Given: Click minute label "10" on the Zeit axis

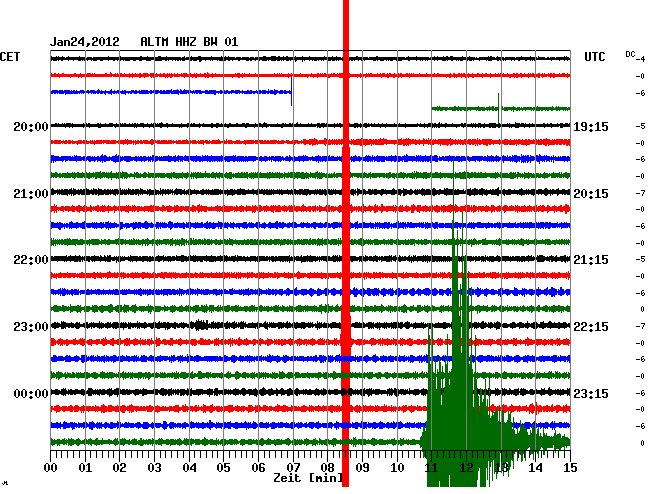Looking at the screenshot, I should pyautogui.click(x=397, y=468).
